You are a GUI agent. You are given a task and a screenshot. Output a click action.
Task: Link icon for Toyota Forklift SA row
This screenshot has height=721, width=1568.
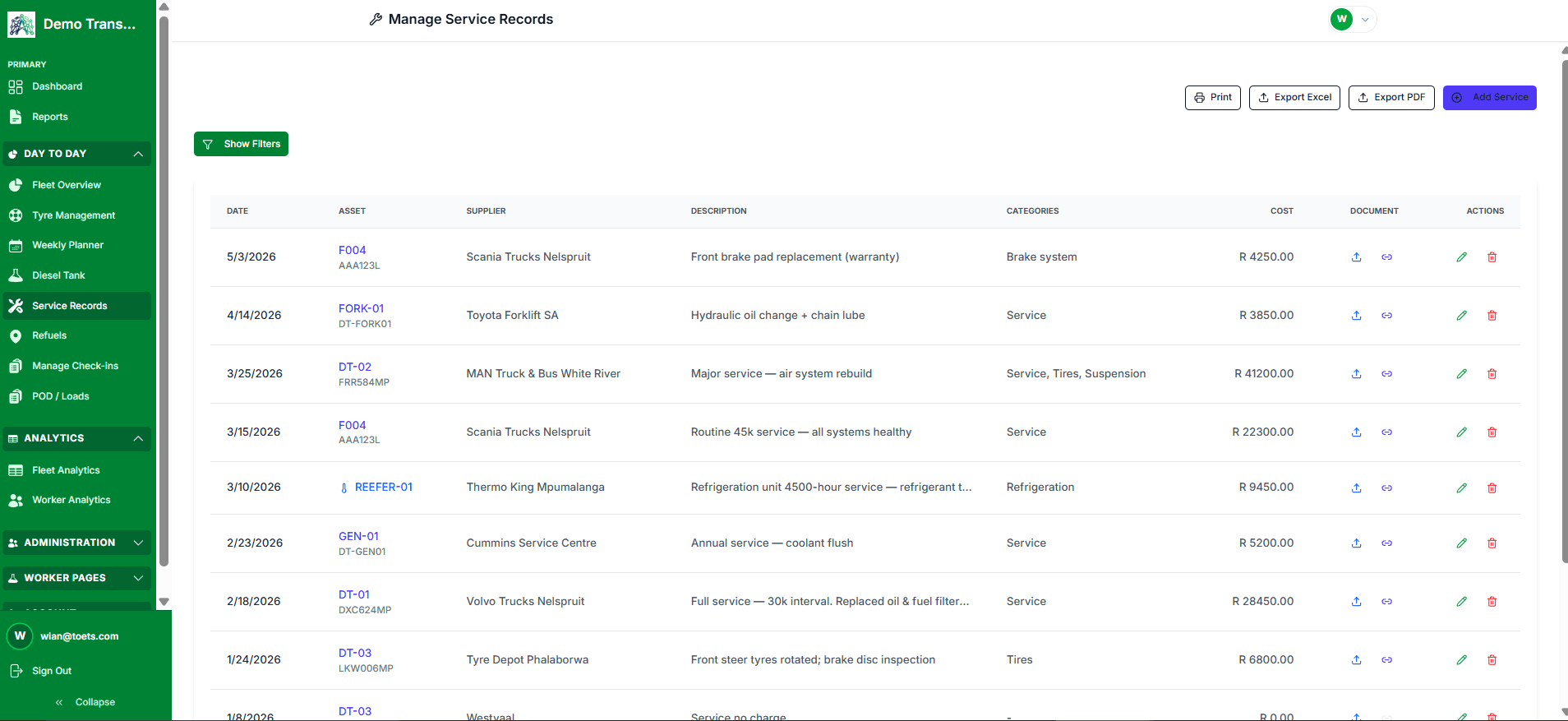click(1386, 316)
